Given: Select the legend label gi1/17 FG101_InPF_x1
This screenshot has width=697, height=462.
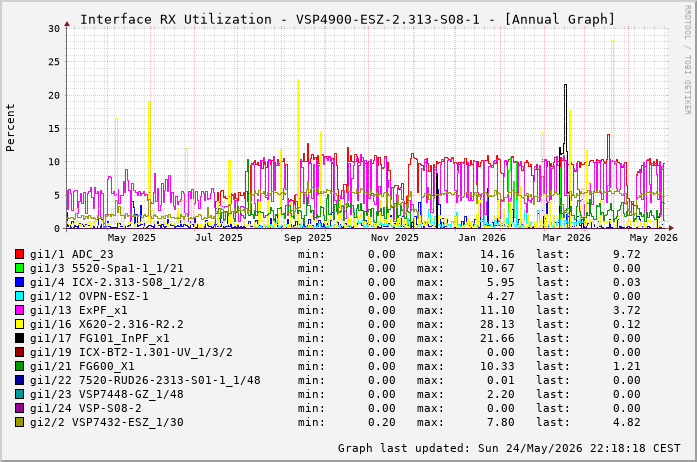Looking at the screenshot, I should 100,338.
